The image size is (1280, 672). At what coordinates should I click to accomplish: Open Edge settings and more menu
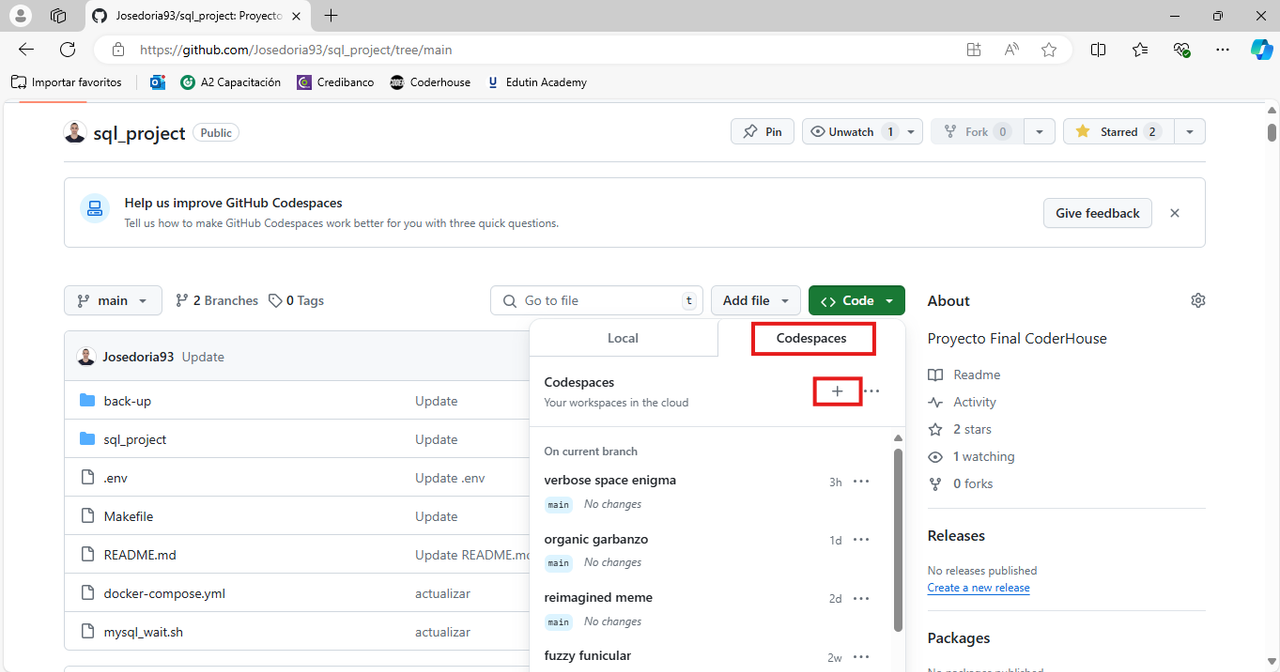tap(1222, 49)
